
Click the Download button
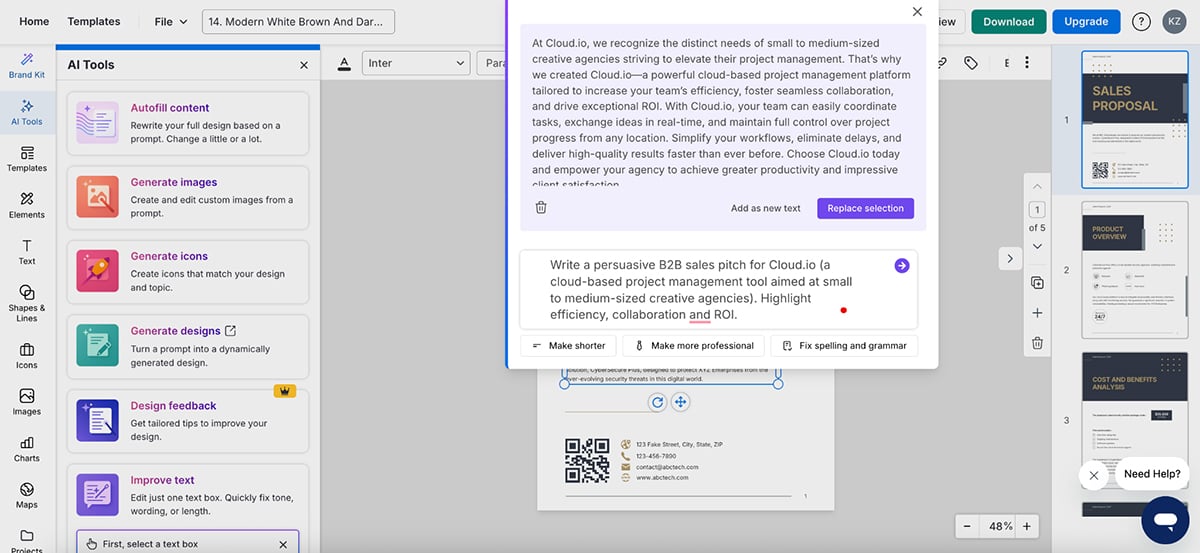tap(1008, 21)
